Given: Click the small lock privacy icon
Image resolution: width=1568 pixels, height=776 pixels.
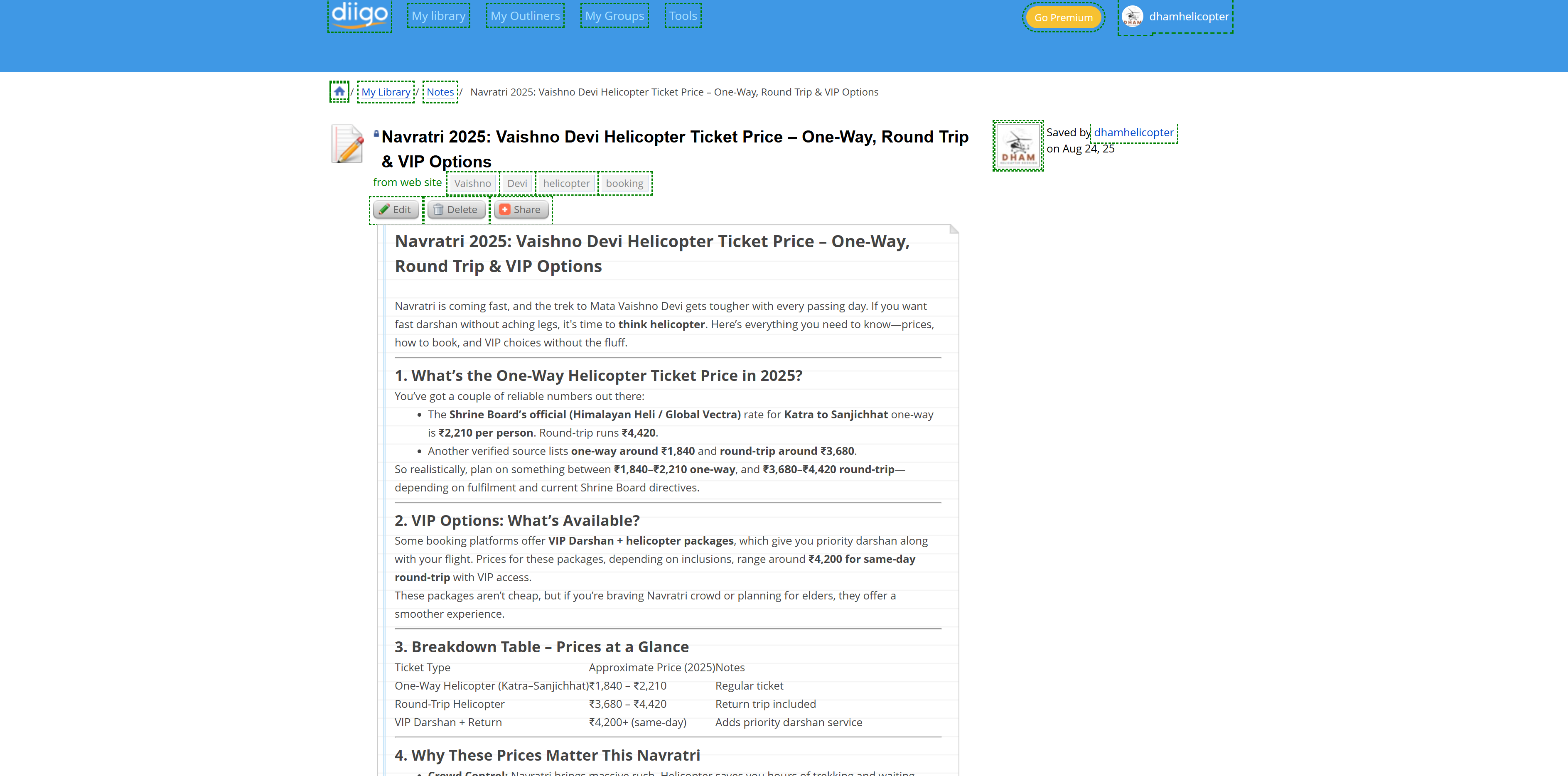Looking at the screenshot, I should pos(376,133).
